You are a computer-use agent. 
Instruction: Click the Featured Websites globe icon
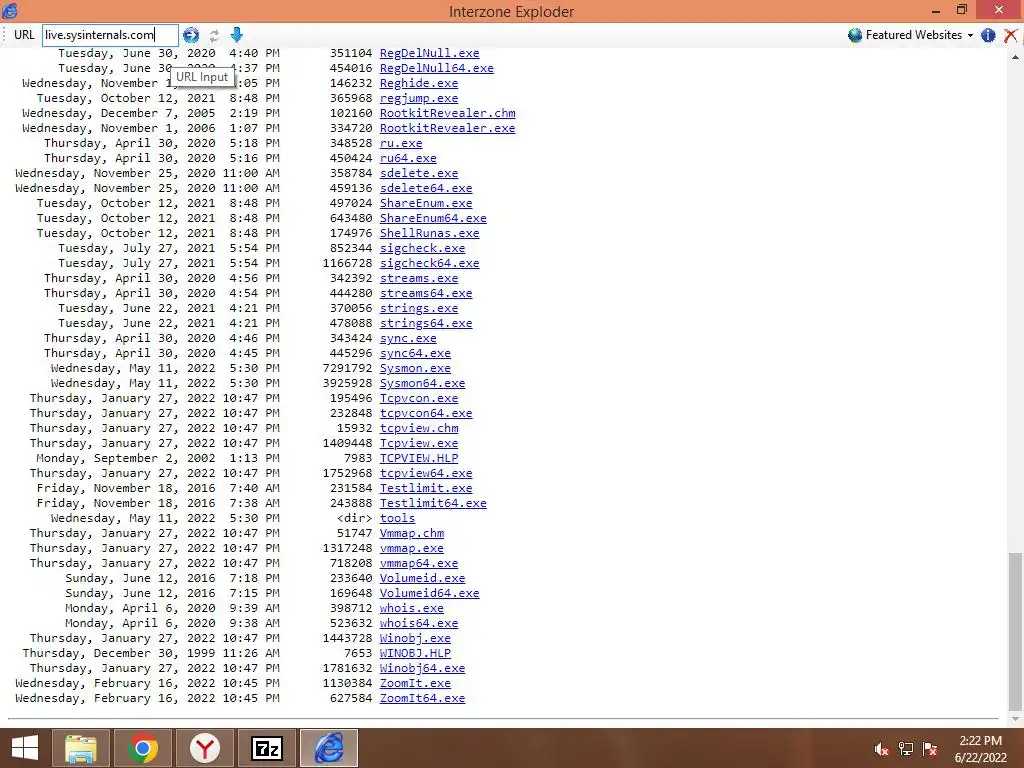point(855,35)
